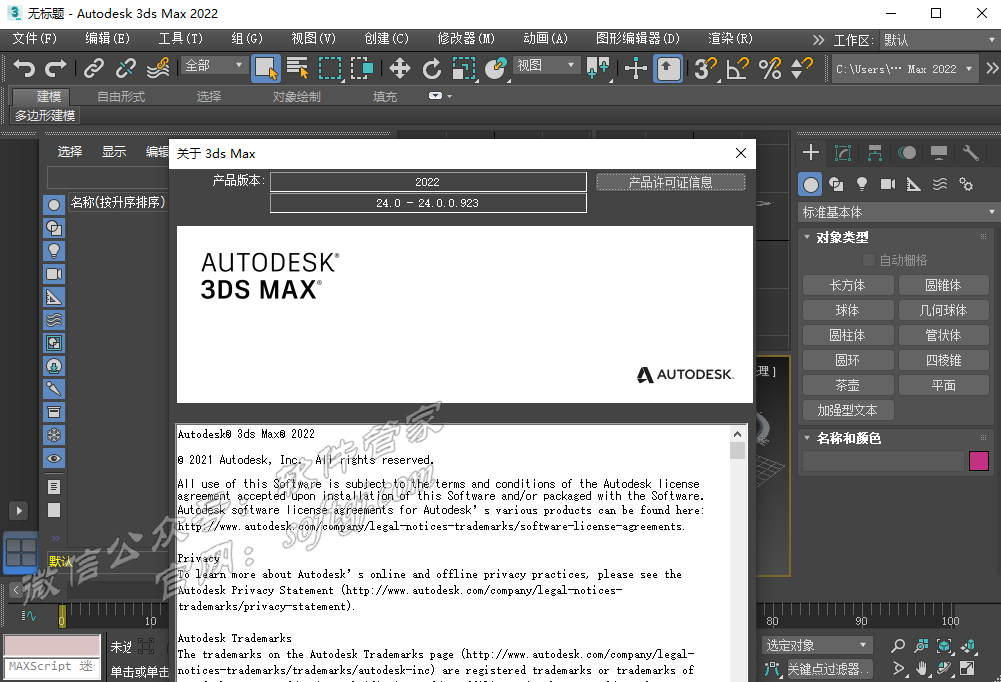1001x682 pixels.
Task: Switch to the 自由形式 ribbon tab
Action: [x=121, y=96]
